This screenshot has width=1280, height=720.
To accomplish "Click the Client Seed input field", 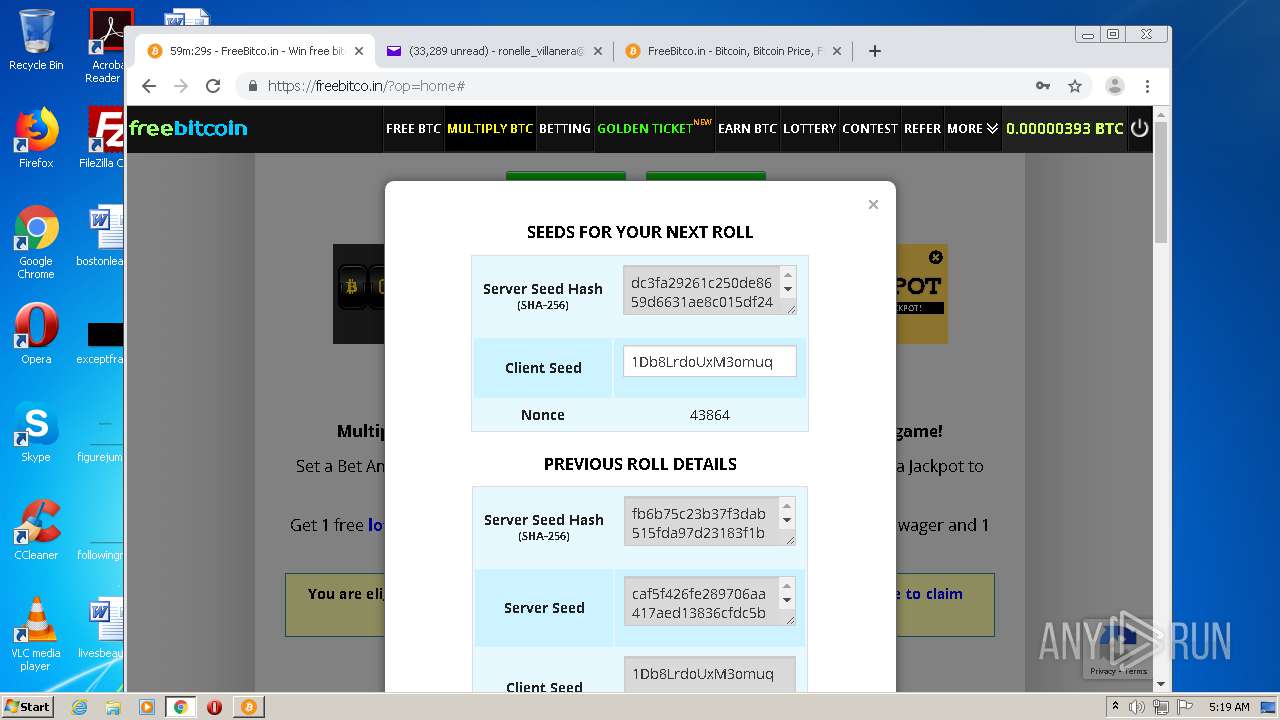I will 709,362.
